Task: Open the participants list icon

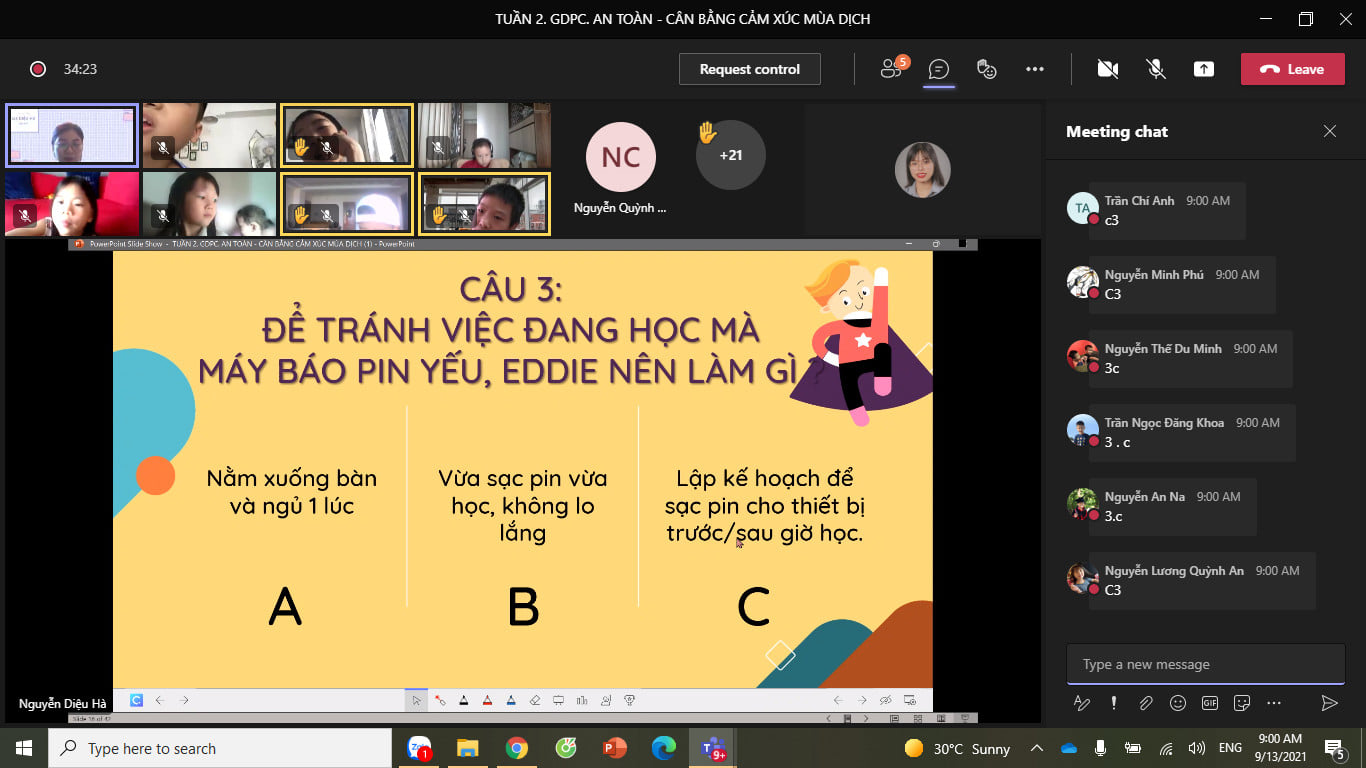Action: [890, 69]
